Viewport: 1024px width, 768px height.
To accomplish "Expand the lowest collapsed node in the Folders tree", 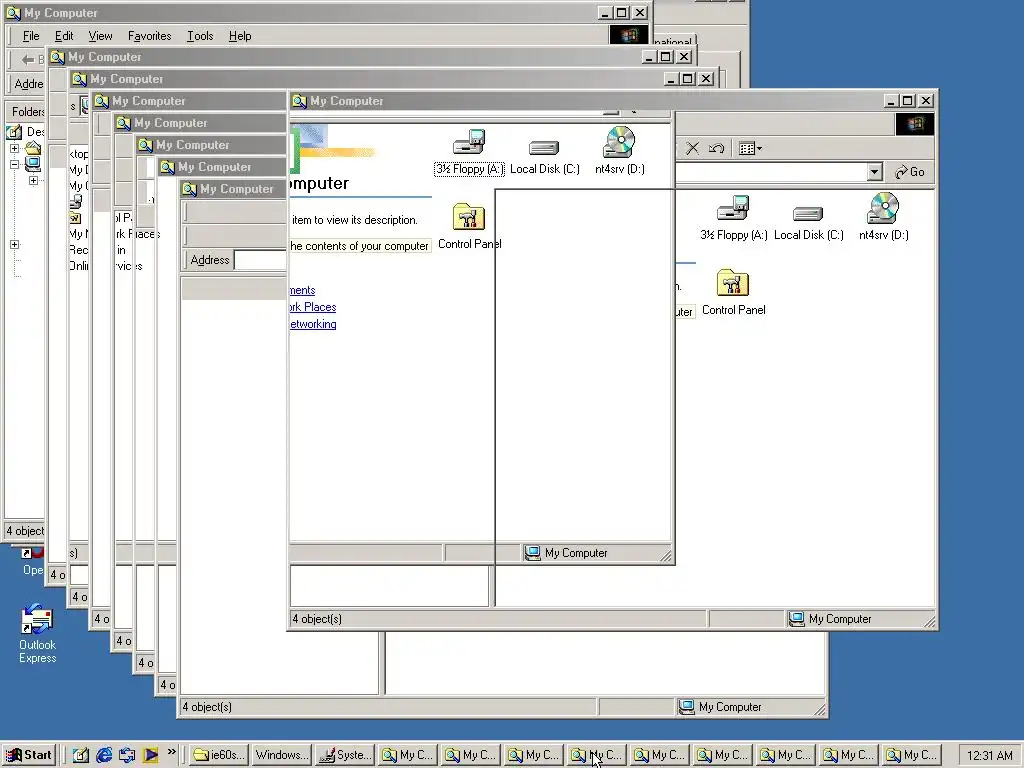I will [14, 244].
